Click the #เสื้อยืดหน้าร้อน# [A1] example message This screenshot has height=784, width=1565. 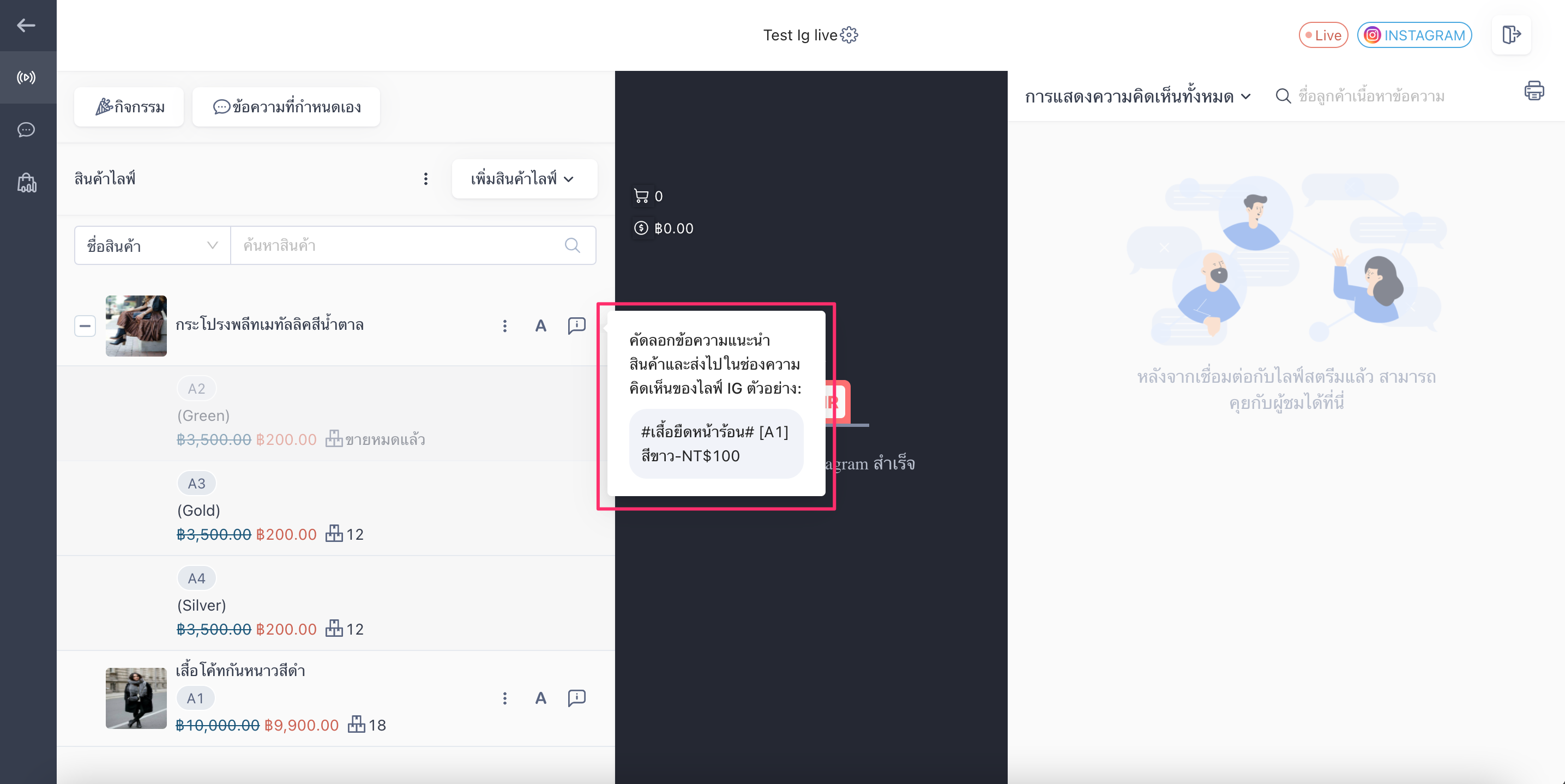(715, 444)
